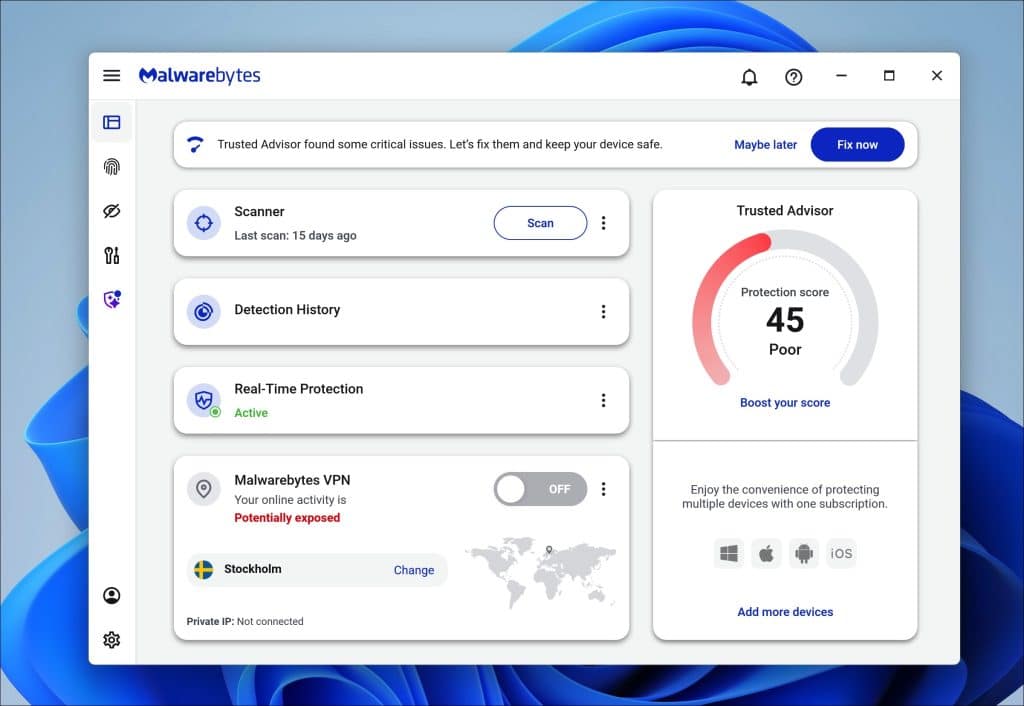Open the Dashboard panel in the sidebar
The width and height of the screenshot is (1024, 706).
click(x=112, y=121)
